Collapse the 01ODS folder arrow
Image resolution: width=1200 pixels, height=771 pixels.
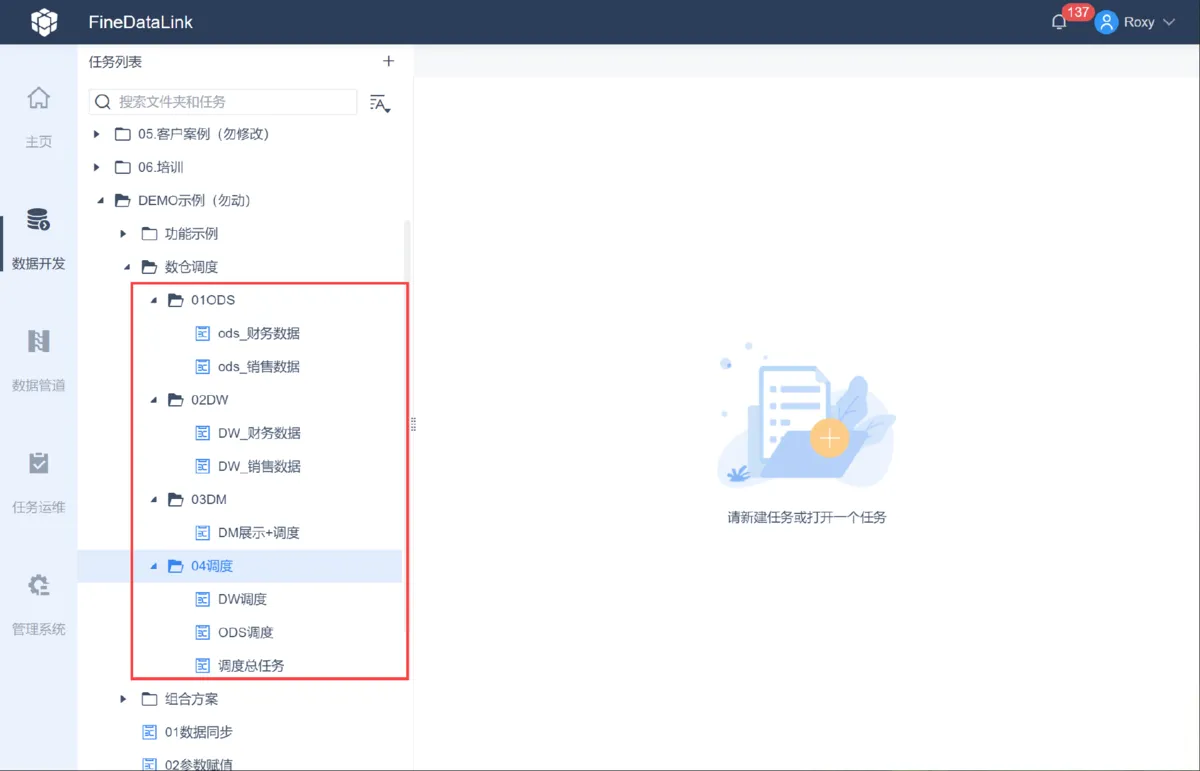[154, 300]
